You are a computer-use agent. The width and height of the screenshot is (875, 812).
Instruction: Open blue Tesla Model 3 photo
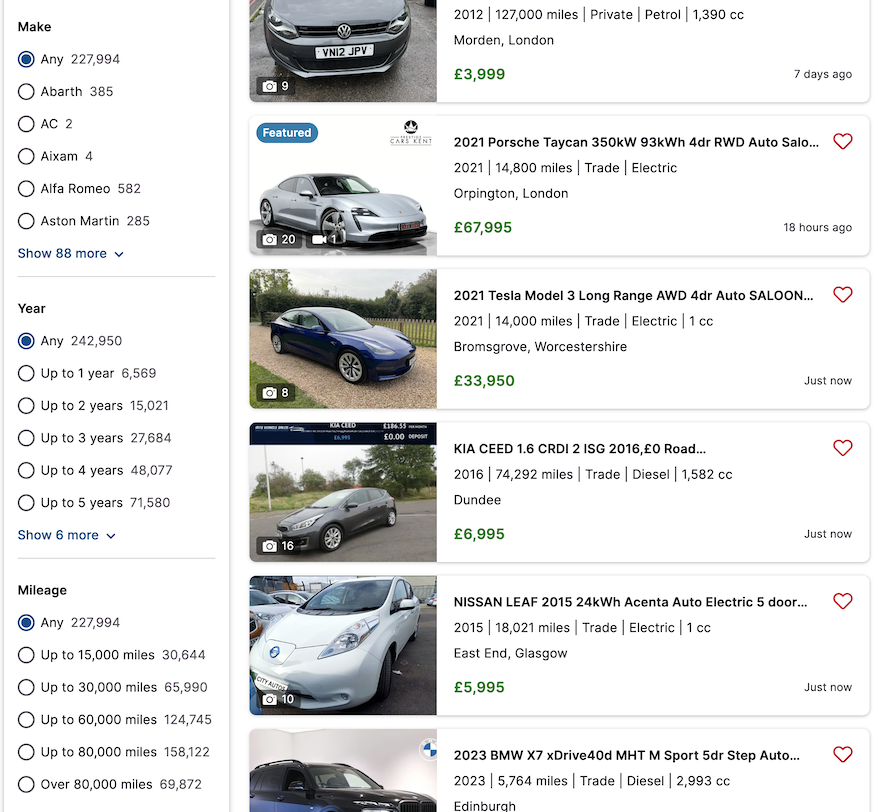tap(343, 339)
